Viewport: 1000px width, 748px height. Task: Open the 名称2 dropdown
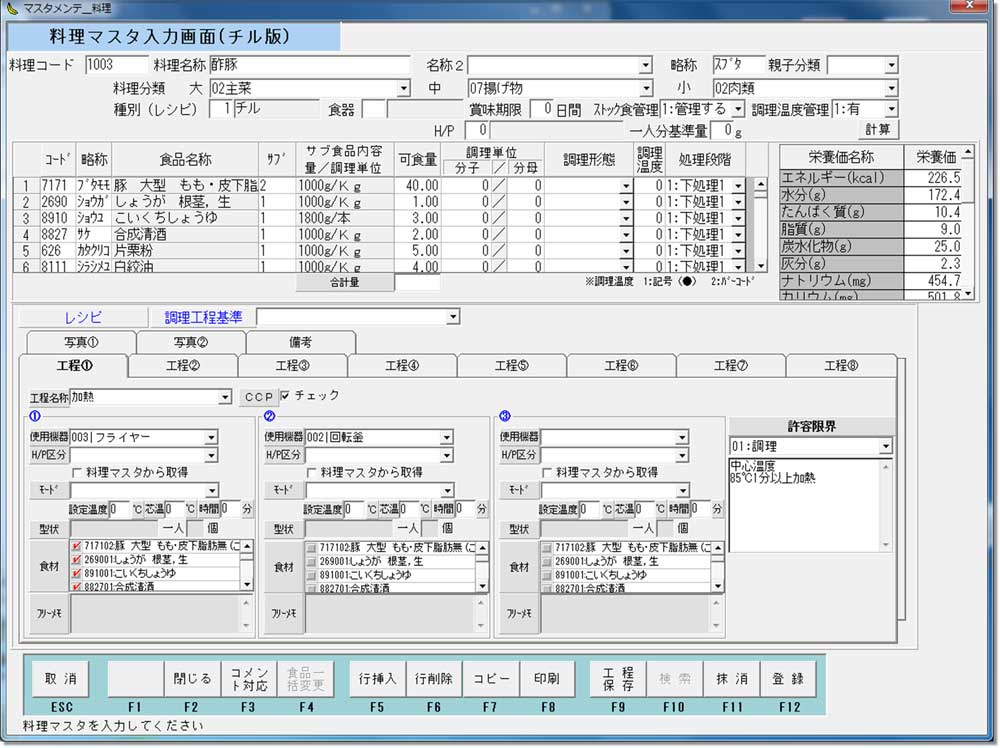coord(645,65)
